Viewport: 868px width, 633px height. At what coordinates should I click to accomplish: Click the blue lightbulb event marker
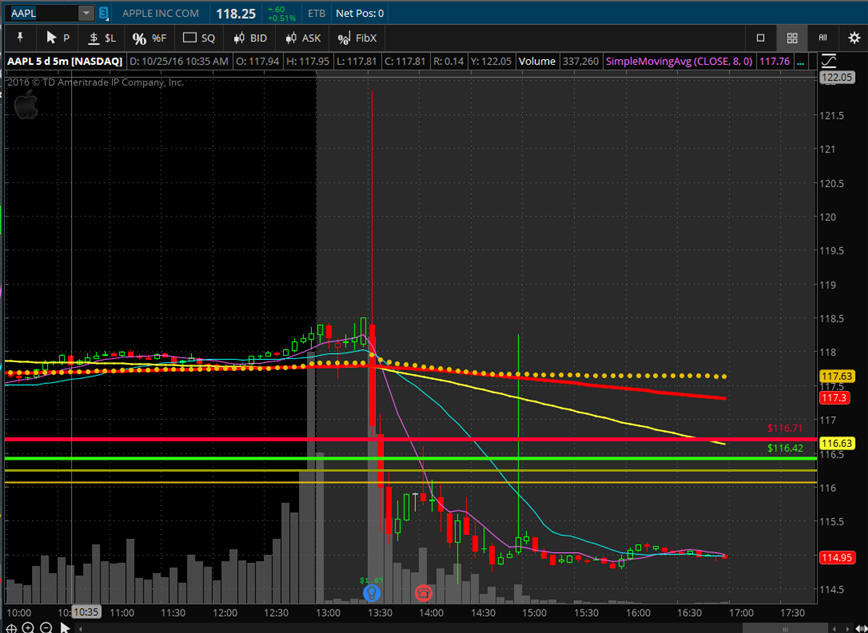click(371, 593)
